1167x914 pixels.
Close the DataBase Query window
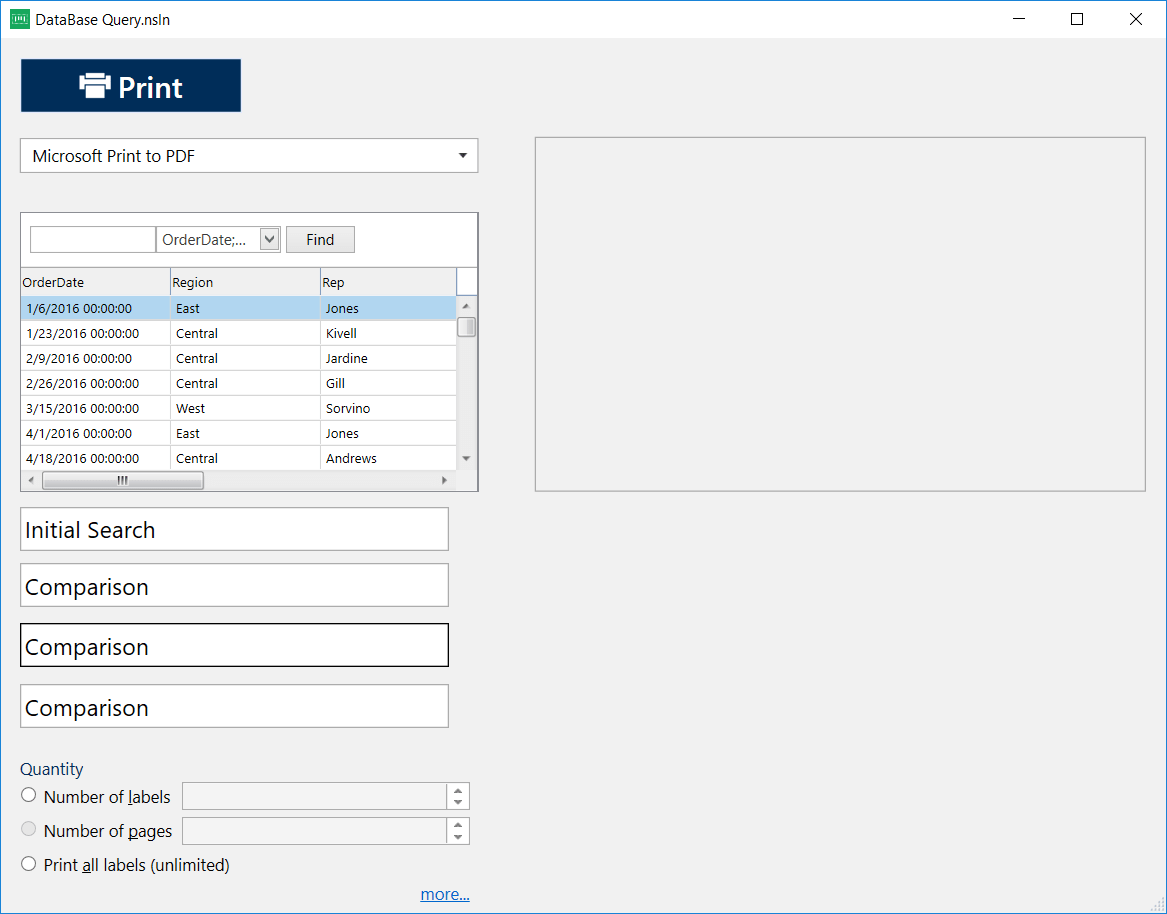tap(1136, 19)
